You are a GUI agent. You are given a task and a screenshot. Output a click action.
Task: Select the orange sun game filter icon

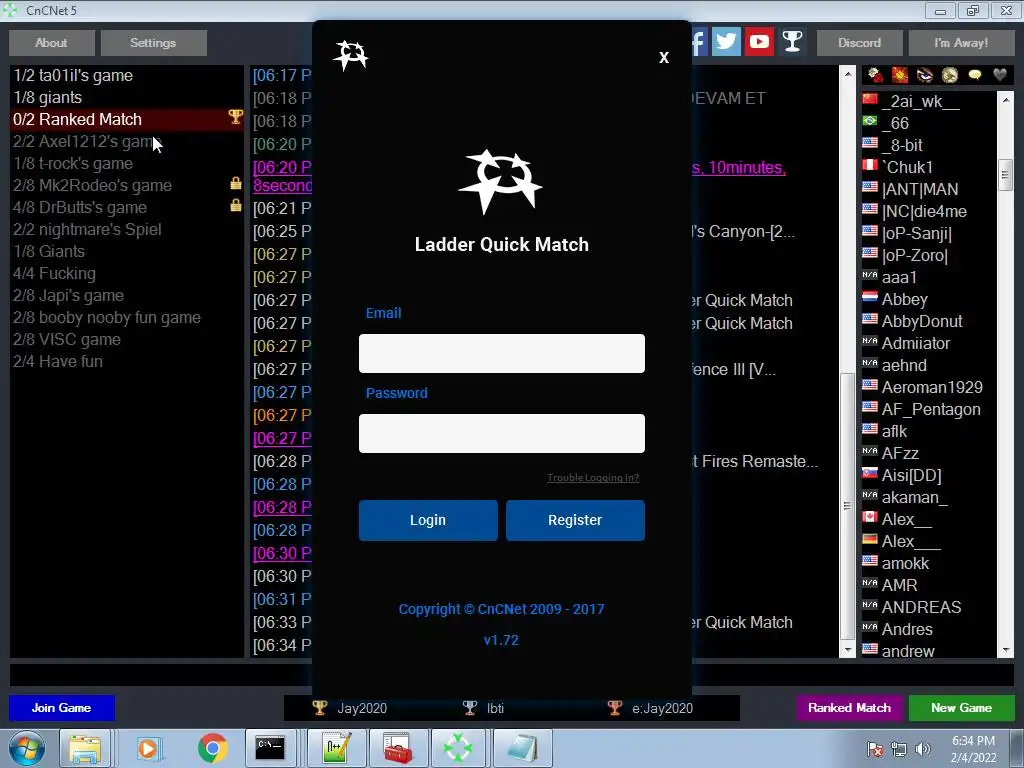(900, 75)
